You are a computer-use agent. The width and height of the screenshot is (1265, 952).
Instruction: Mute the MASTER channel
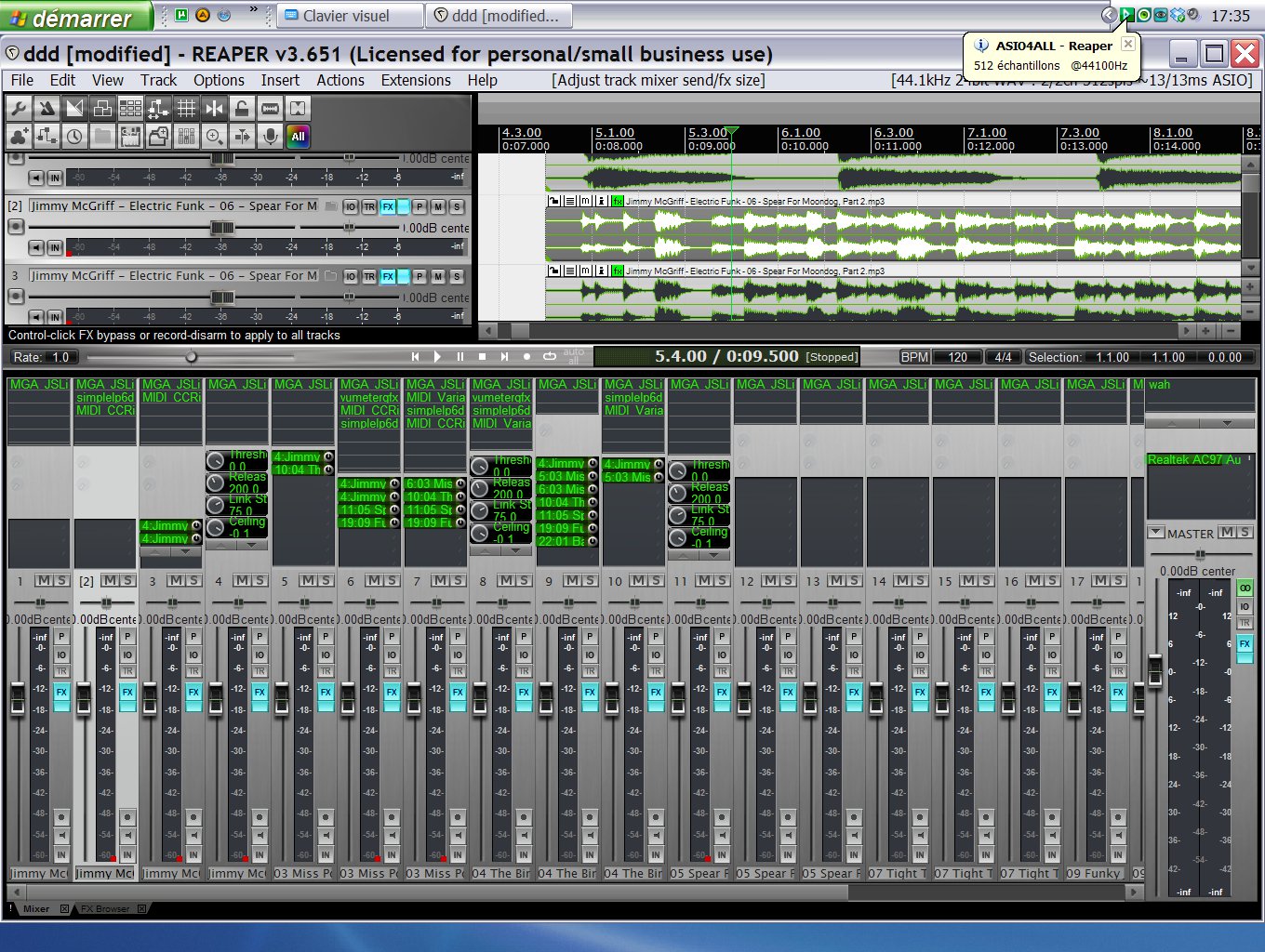point(1227,532)
